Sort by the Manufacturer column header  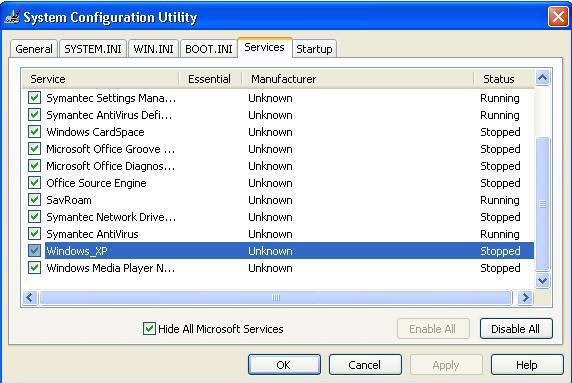click(358, 79)
